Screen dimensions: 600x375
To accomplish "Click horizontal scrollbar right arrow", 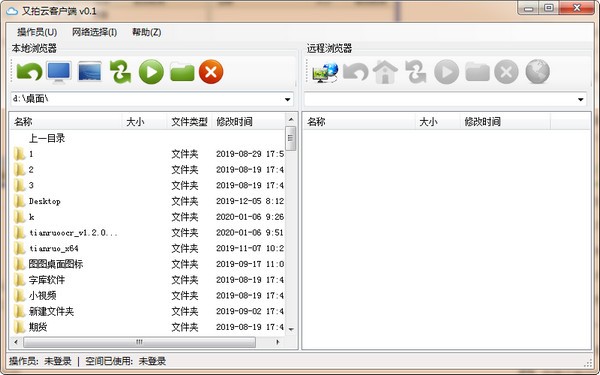I will click(x=278, y=342).
